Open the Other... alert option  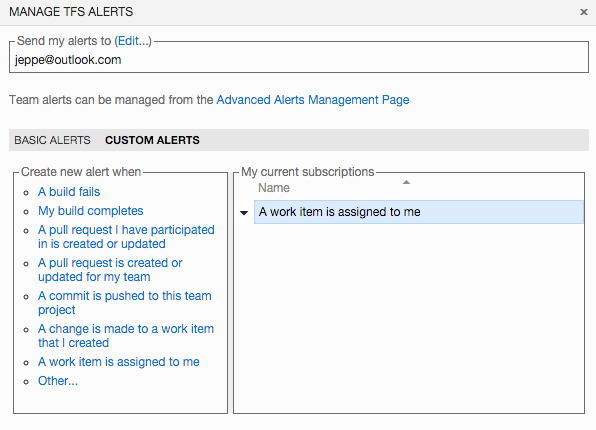(58, 381)
